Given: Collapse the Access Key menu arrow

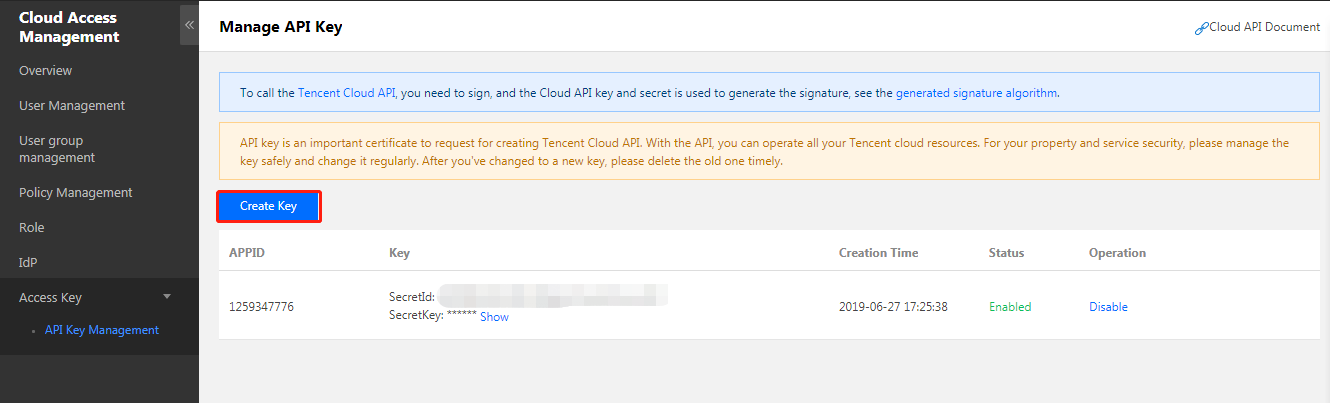Looking at the screenshot, I should [x=167, y=297].
